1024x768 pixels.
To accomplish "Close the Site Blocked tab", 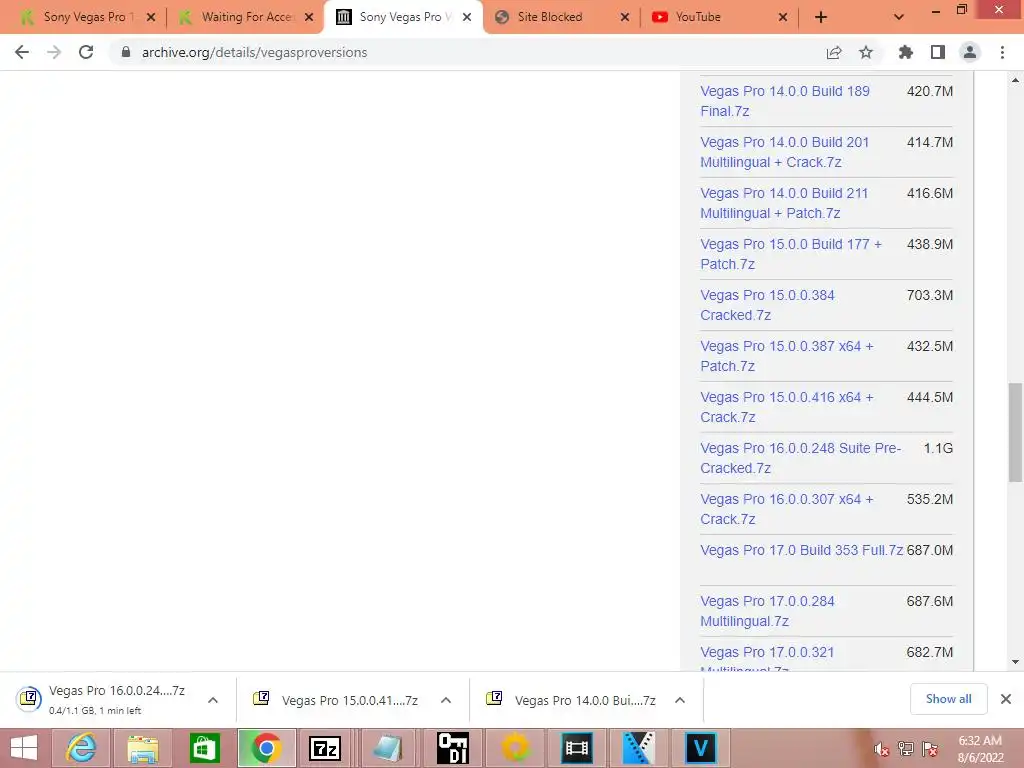I will (625, 18).
